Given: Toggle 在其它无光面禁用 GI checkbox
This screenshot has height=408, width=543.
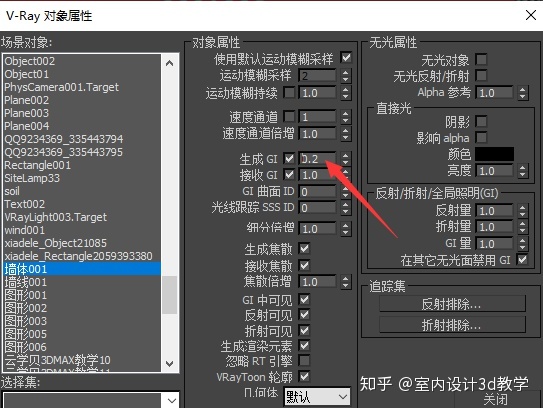Looking at the screenshot, I should tap(522, 259).
